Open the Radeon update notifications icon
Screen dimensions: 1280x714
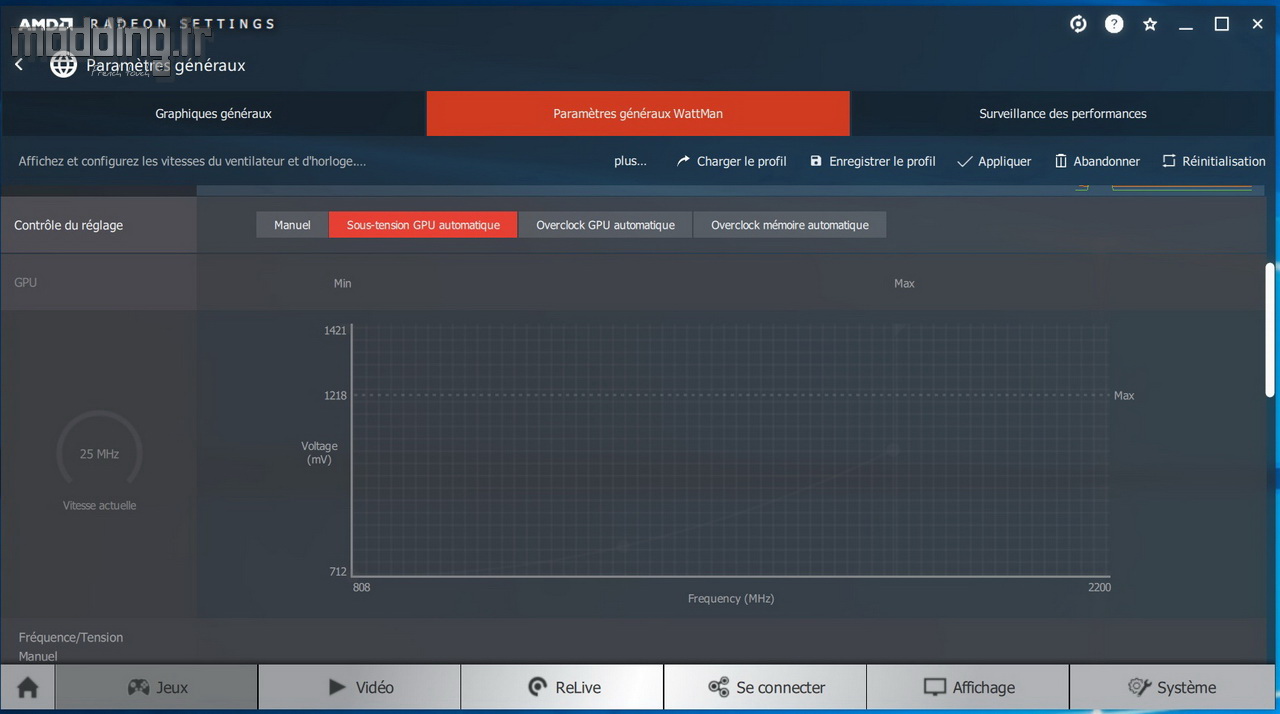click(x=1078, y=24)
